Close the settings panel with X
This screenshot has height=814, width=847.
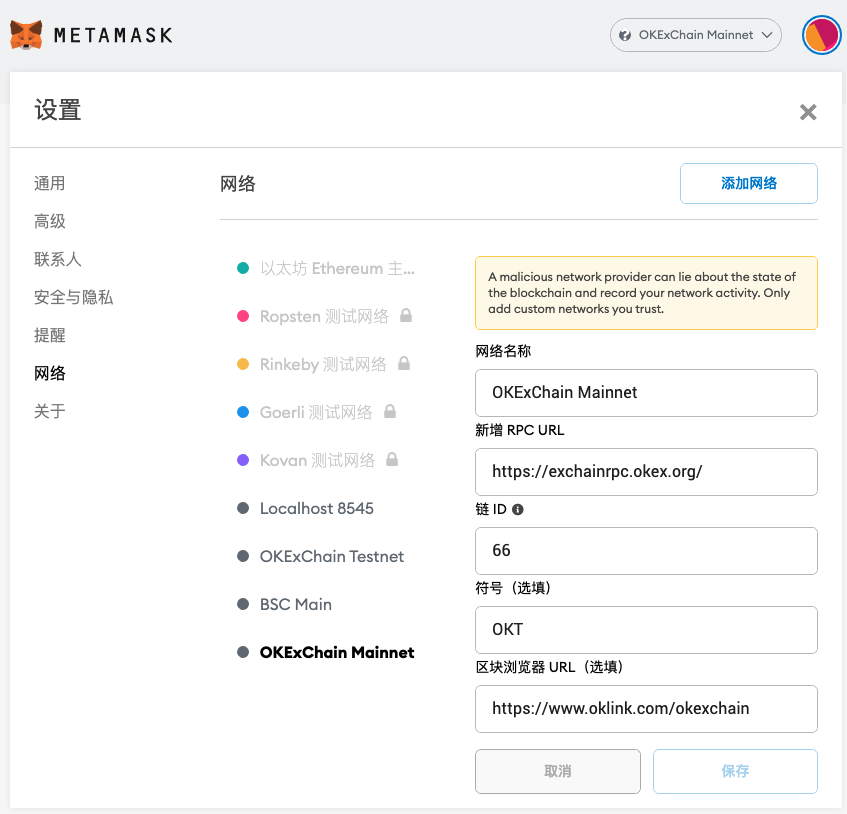pos(808,112)
